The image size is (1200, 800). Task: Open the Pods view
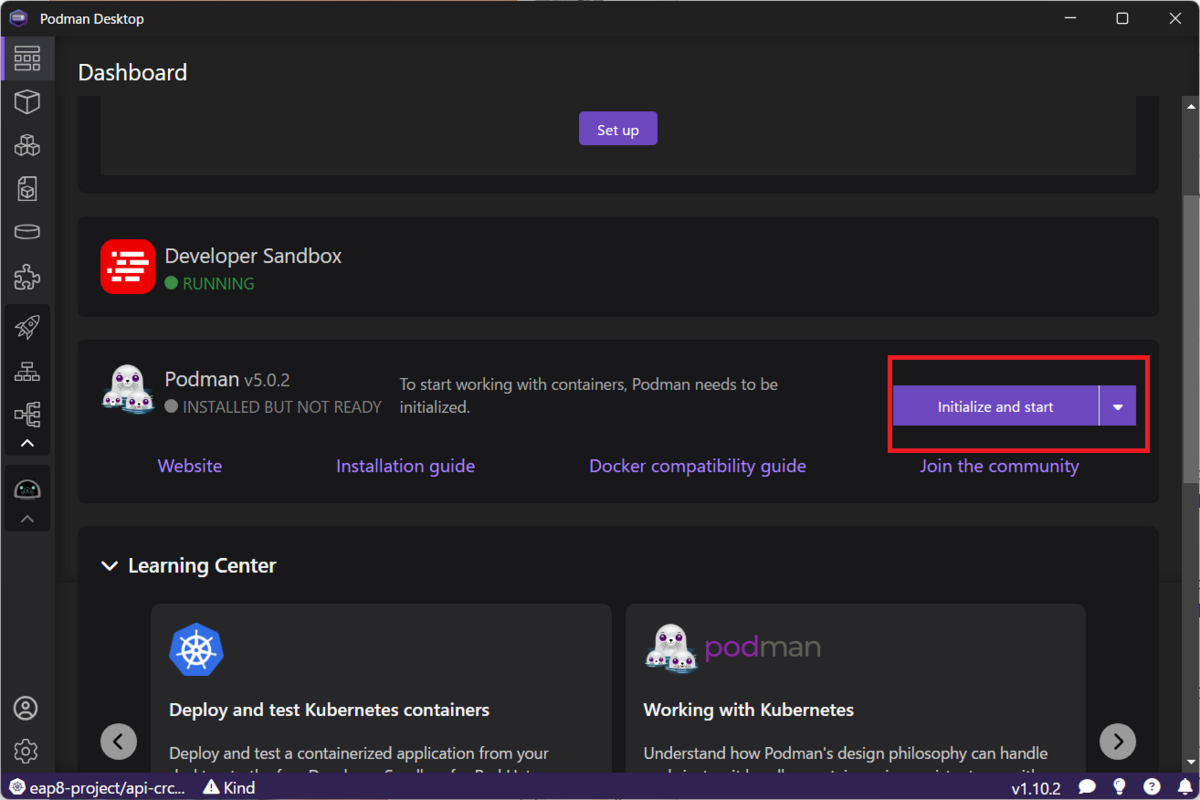(27, 145)
